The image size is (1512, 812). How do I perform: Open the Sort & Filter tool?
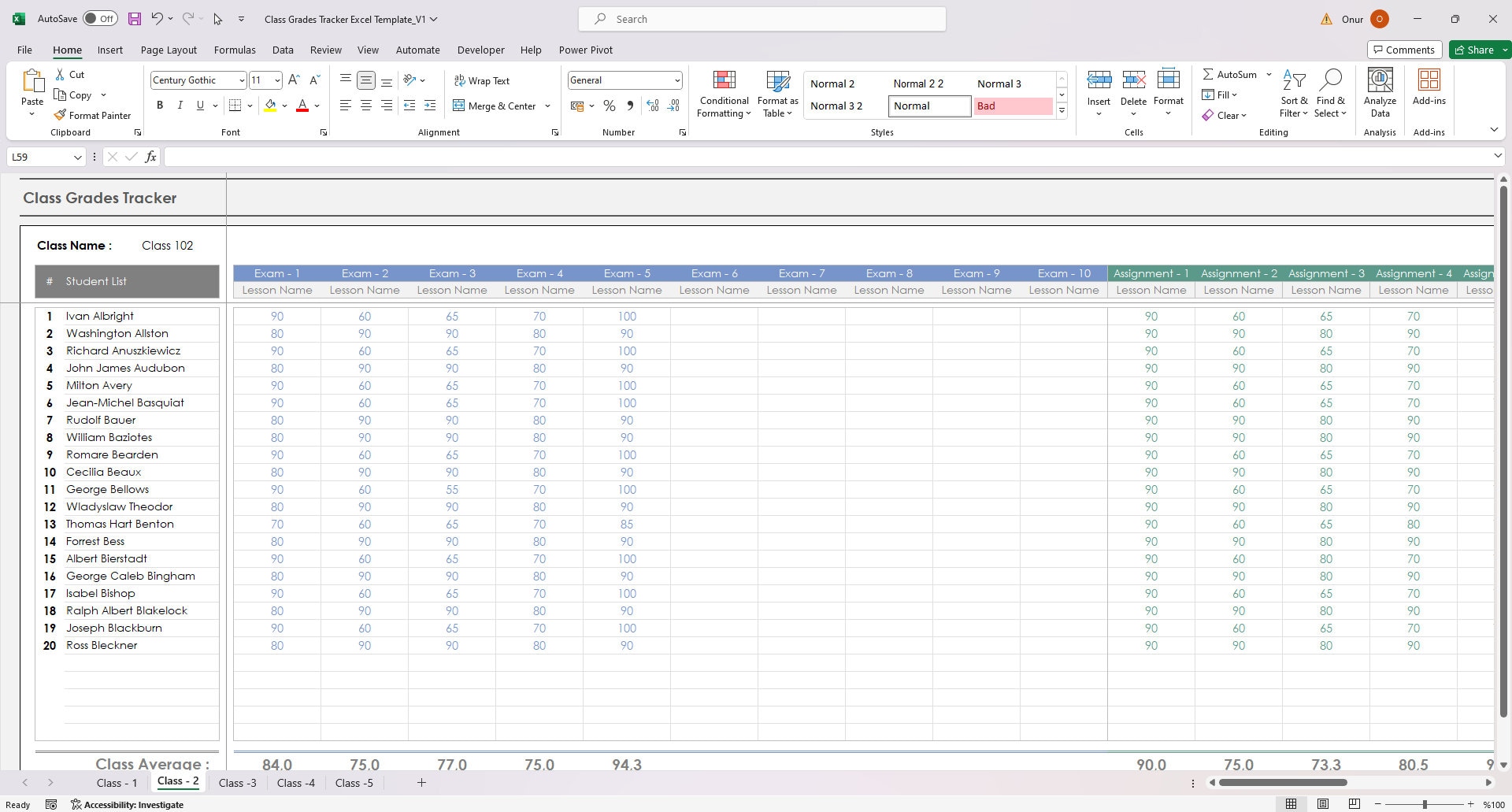(x=1294, y=93)
